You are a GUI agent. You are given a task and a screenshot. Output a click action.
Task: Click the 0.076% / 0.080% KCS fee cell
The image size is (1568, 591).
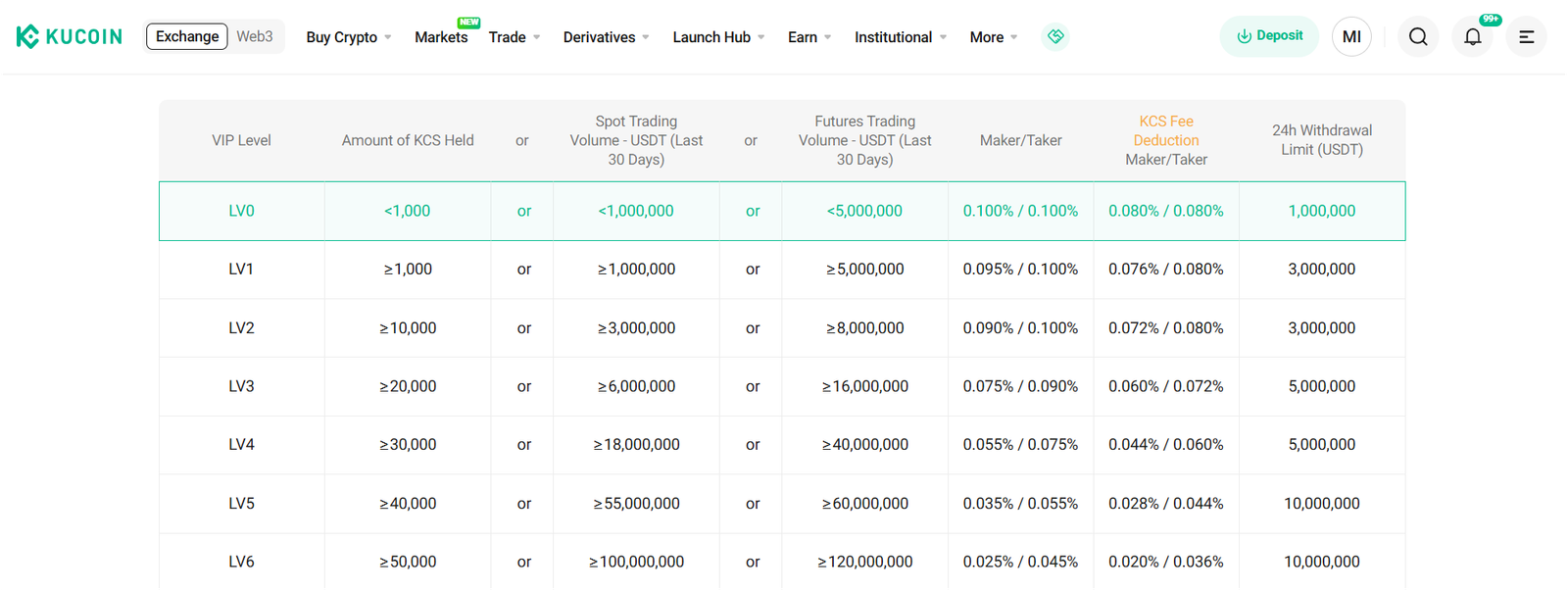click(x=1166, y=269)
